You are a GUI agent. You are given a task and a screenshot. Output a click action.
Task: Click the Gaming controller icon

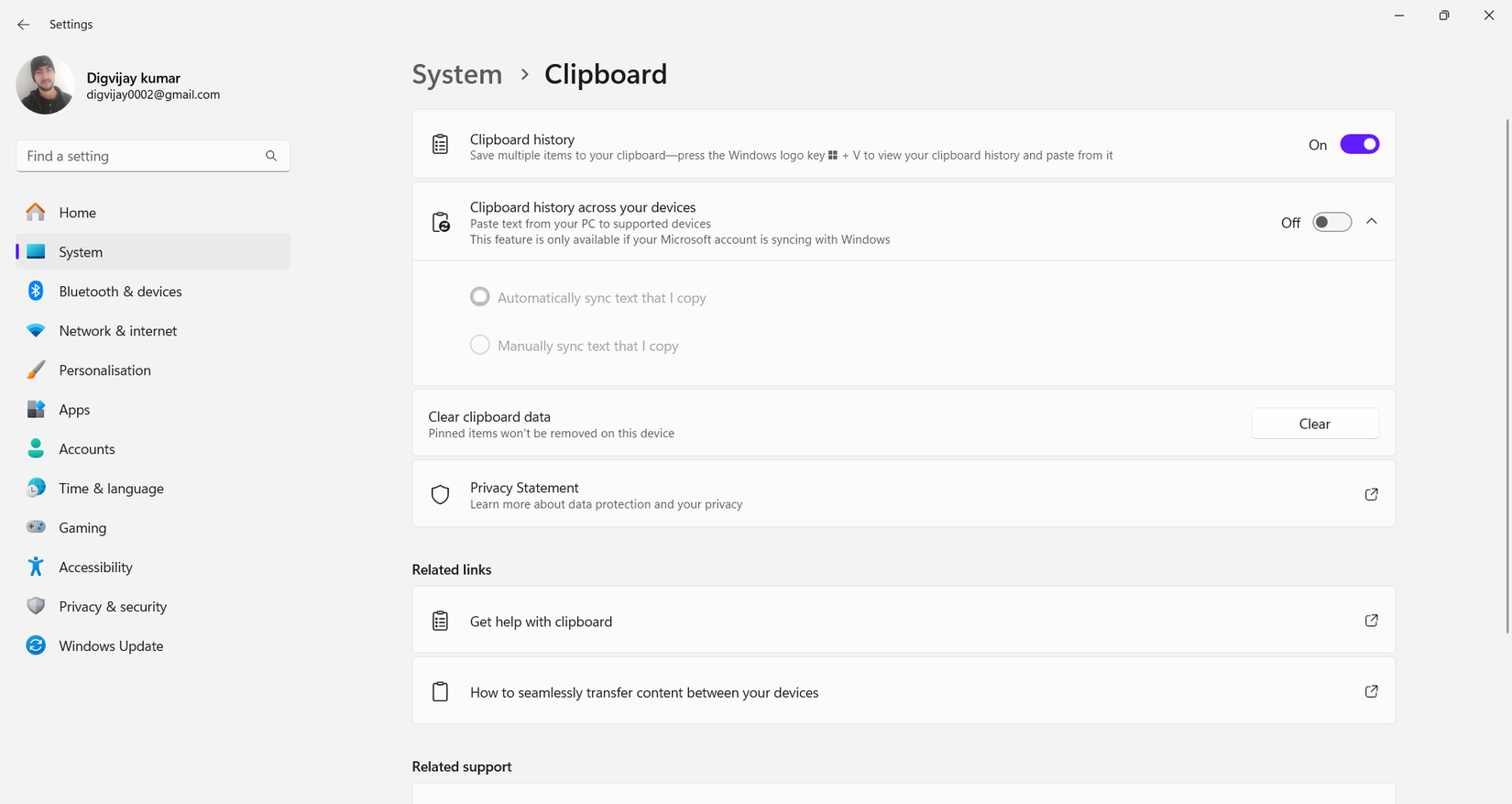tap(35, 527)
